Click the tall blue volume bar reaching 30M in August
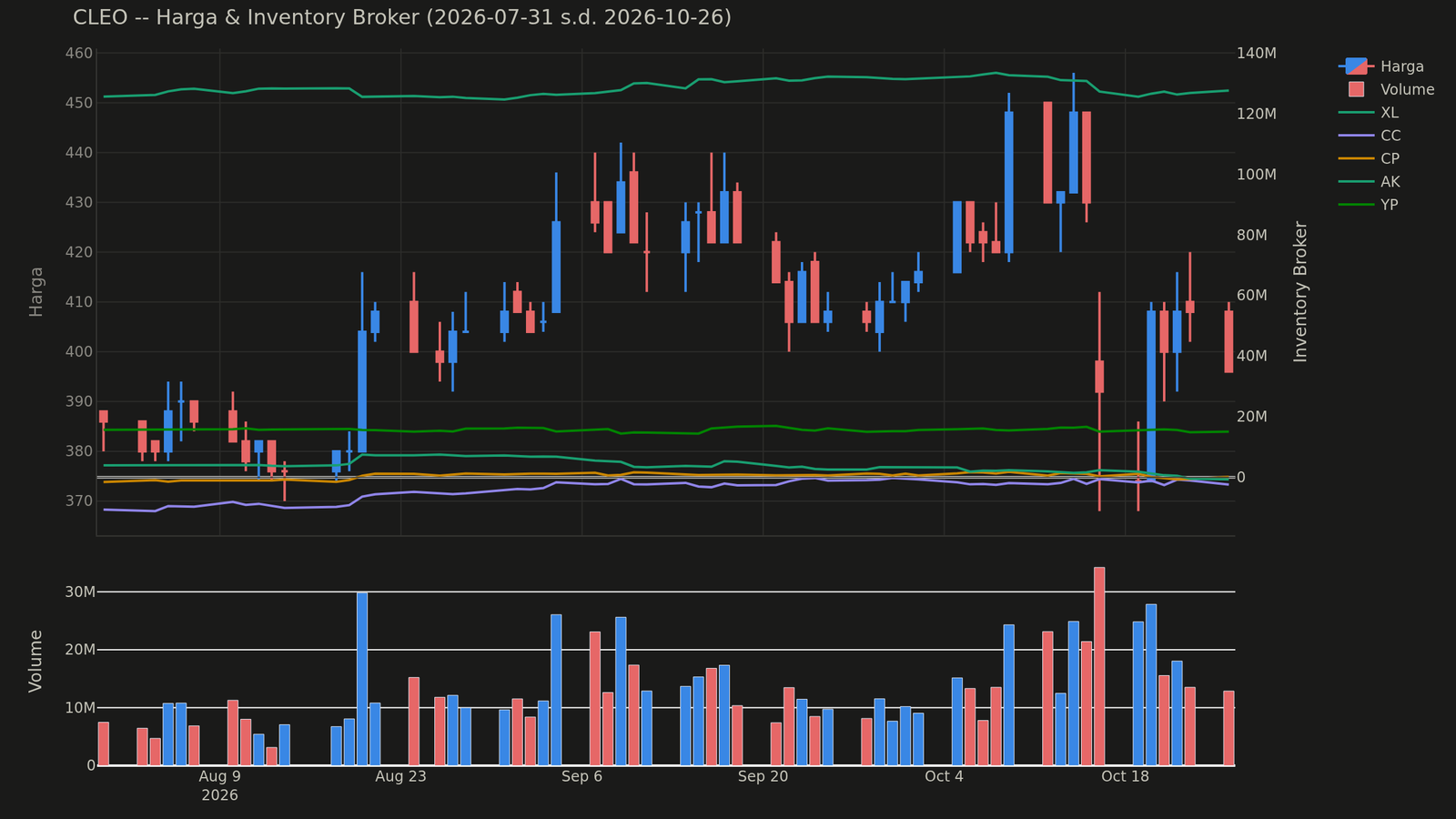This screenshot has height=819, width=1456. pyautogui.click(x=362, y=679)
